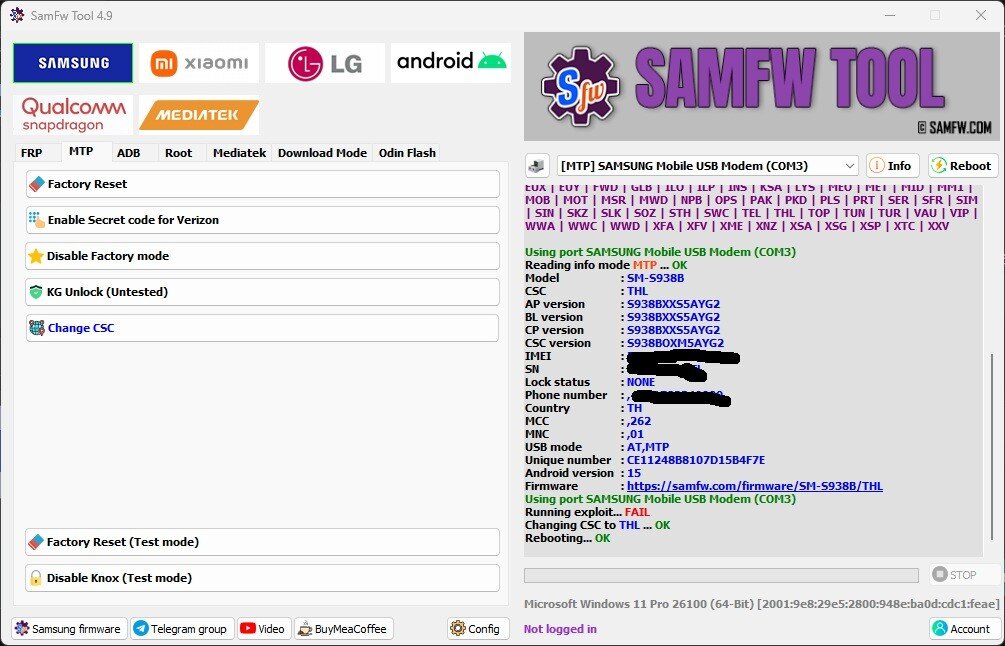Choose the Xiaomi brand logo tile
The image size is (1005, 646).
pos(199,63)
